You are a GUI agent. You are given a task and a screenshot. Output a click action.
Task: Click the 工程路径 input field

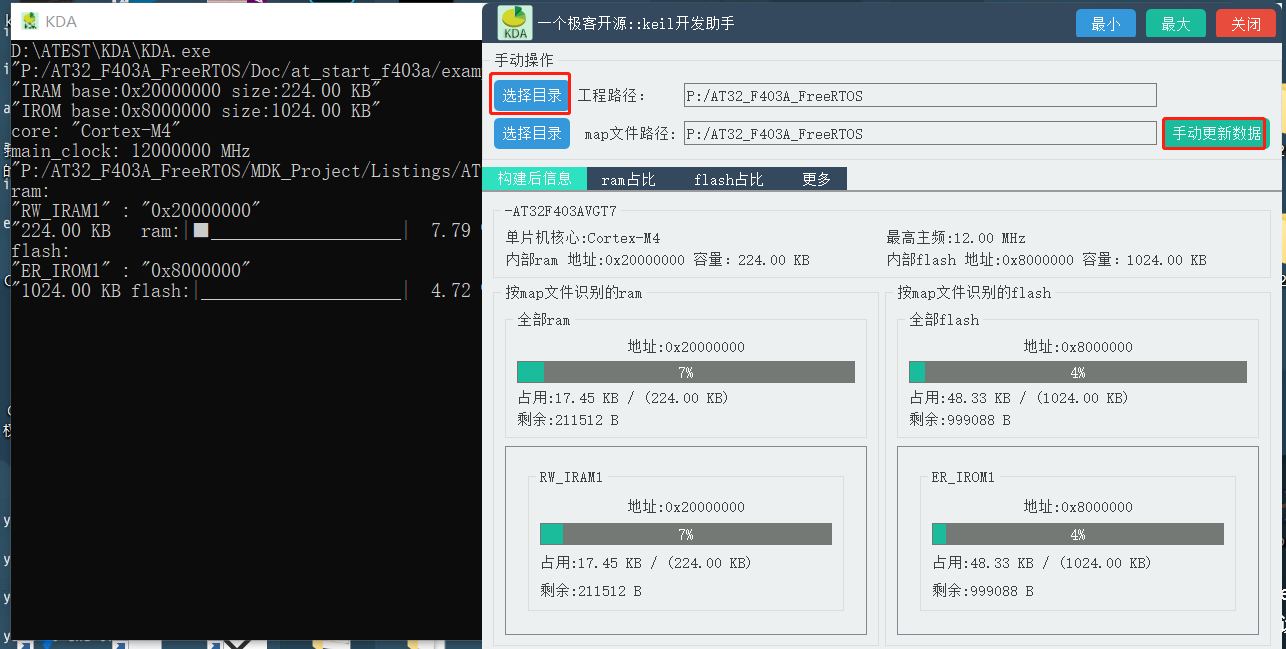920,96
